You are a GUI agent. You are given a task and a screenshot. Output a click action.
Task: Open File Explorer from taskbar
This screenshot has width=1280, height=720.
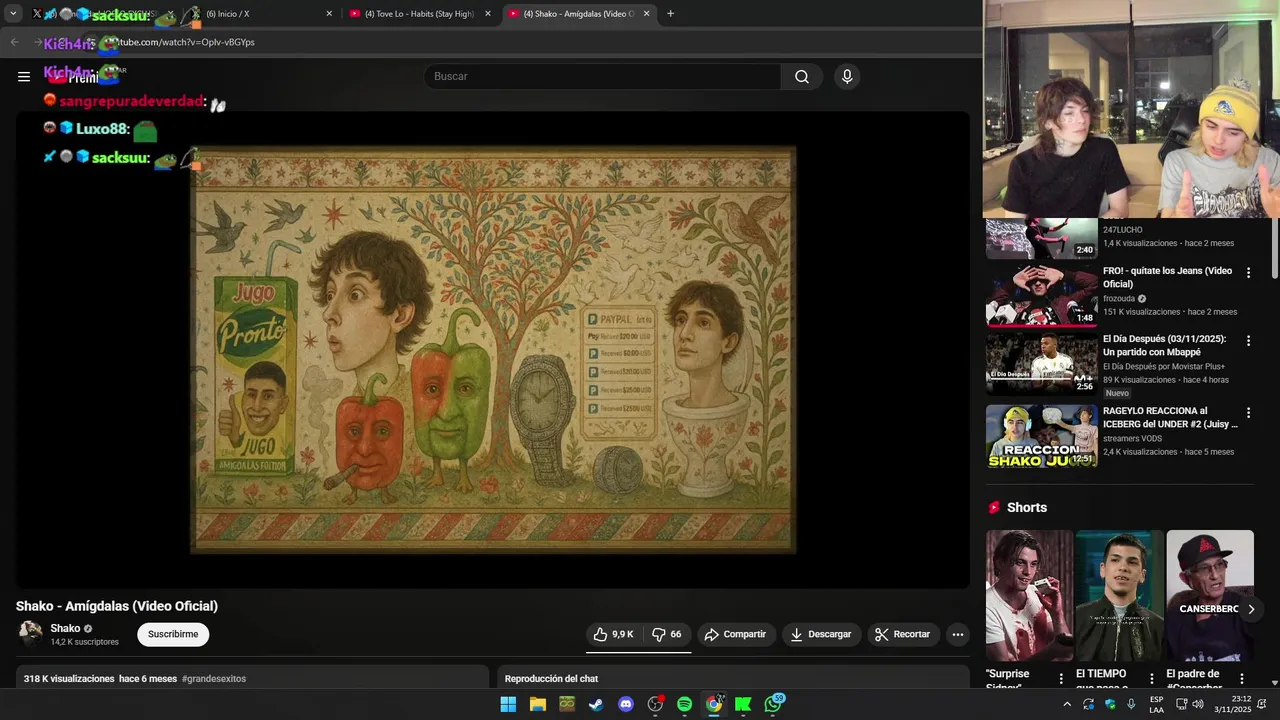click(x=537, y=704)
